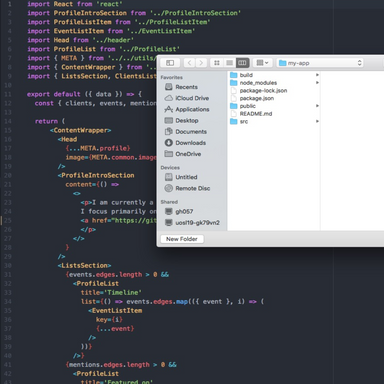
Task: Click the Desktop icon in sidebar
Action: click(x=169, y=120)
